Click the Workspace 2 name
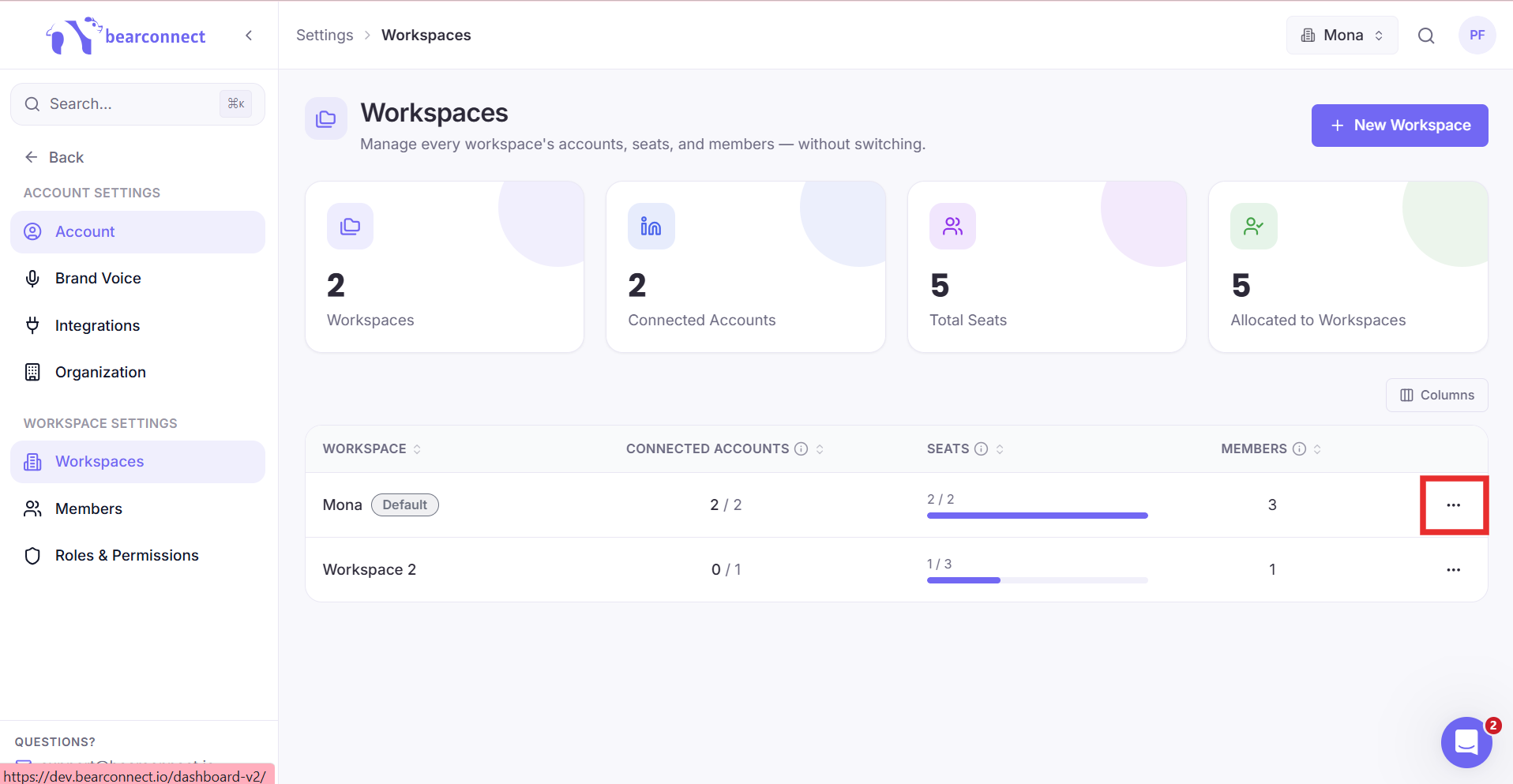Screen dimensions: 1513x784 (x=369, y=570)
